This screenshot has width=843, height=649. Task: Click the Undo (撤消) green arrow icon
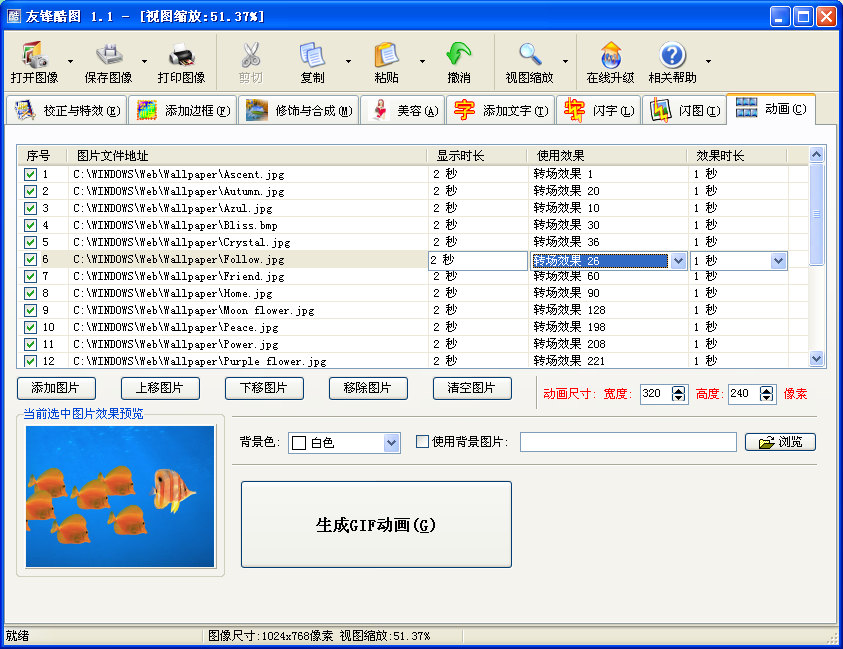(459, 56)
